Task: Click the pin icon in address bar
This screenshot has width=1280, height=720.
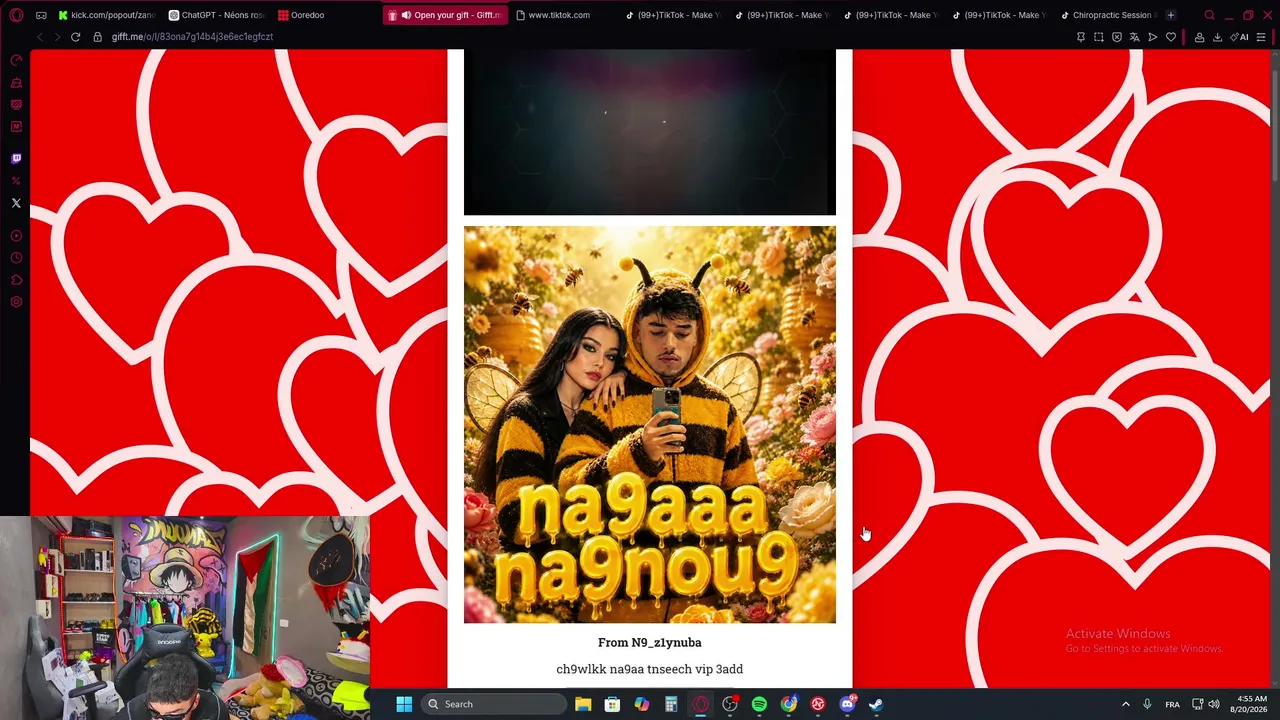Action: point(1080,37)
